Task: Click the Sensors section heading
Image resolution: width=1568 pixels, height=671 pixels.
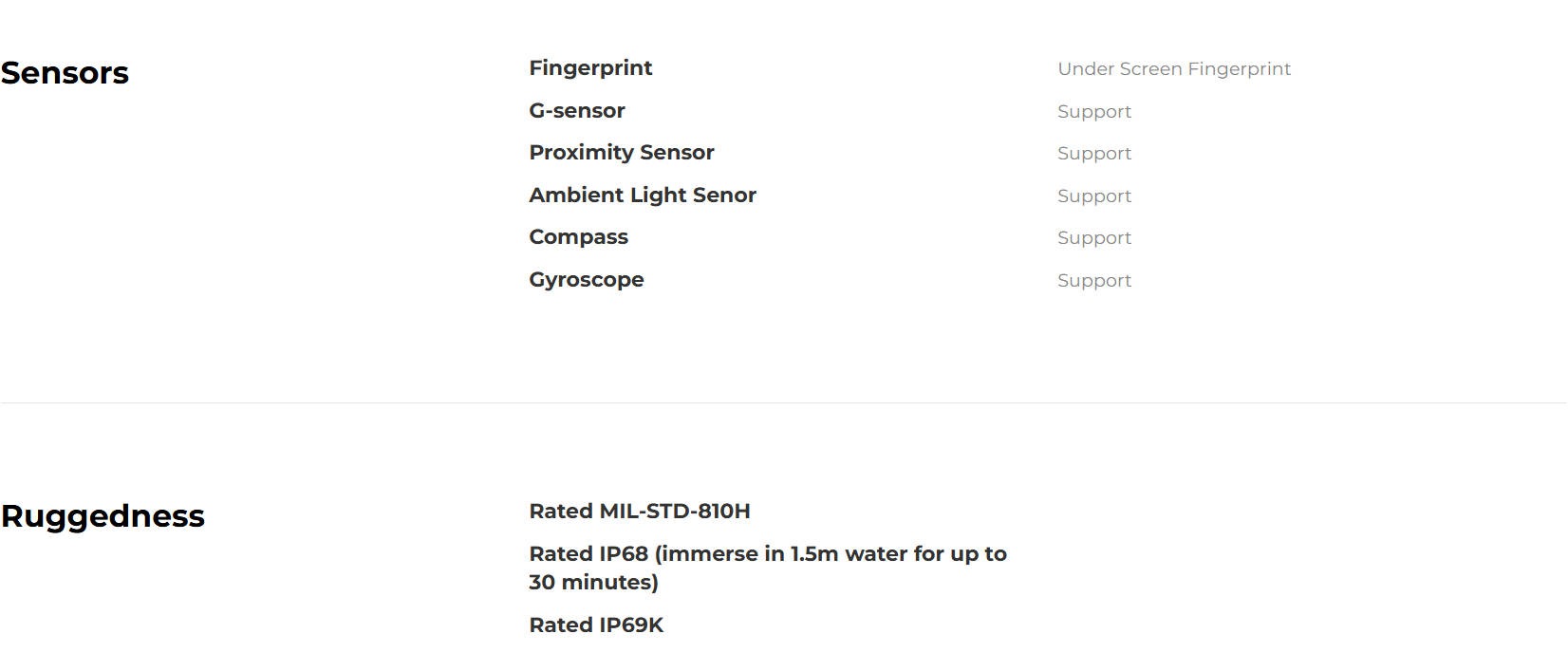Action: tap(65, 73)
